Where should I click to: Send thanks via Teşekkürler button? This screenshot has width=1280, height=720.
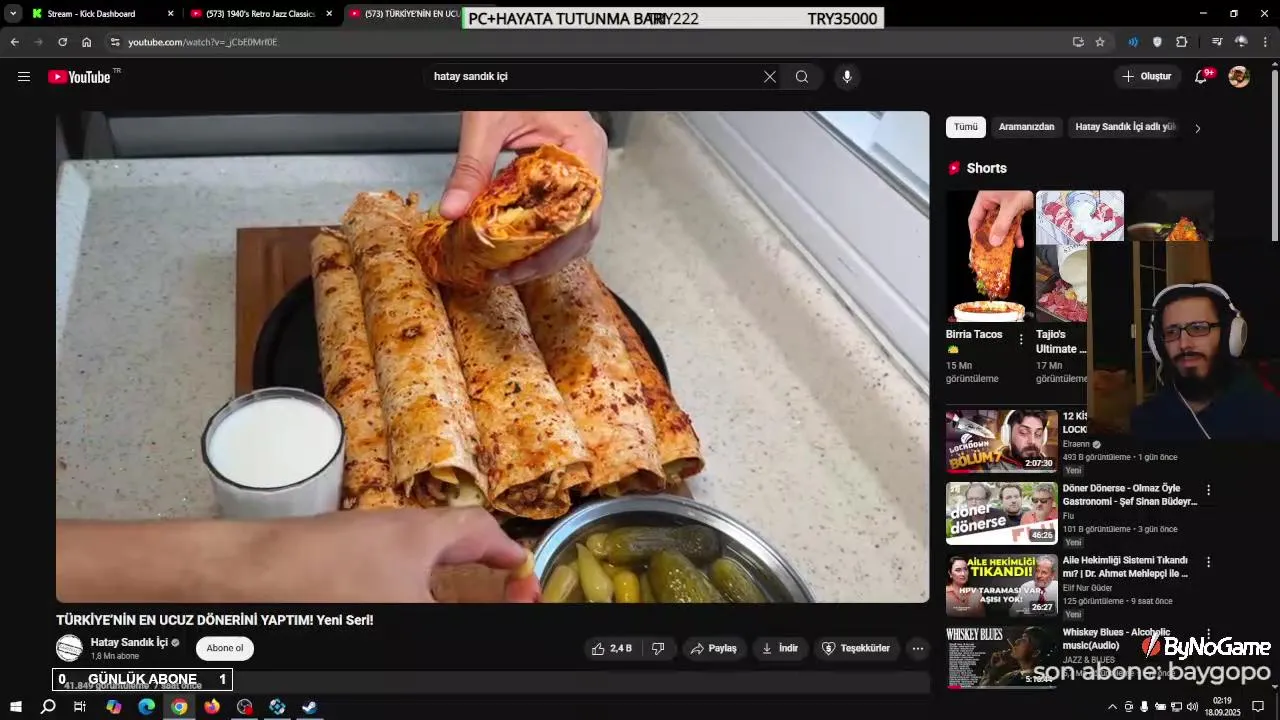tap(856, 649)
